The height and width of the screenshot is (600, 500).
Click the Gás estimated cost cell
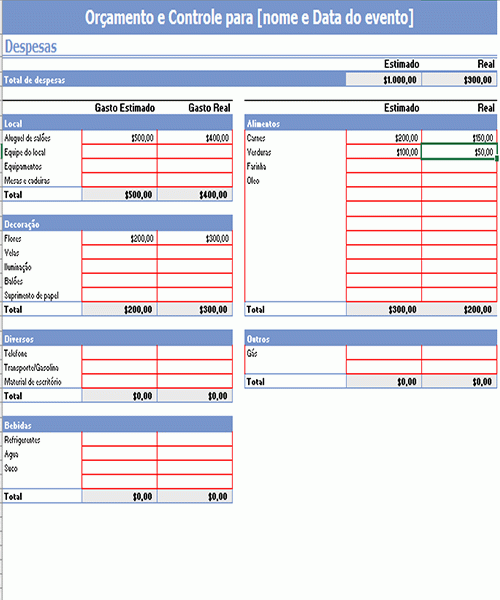click(384, 353)
